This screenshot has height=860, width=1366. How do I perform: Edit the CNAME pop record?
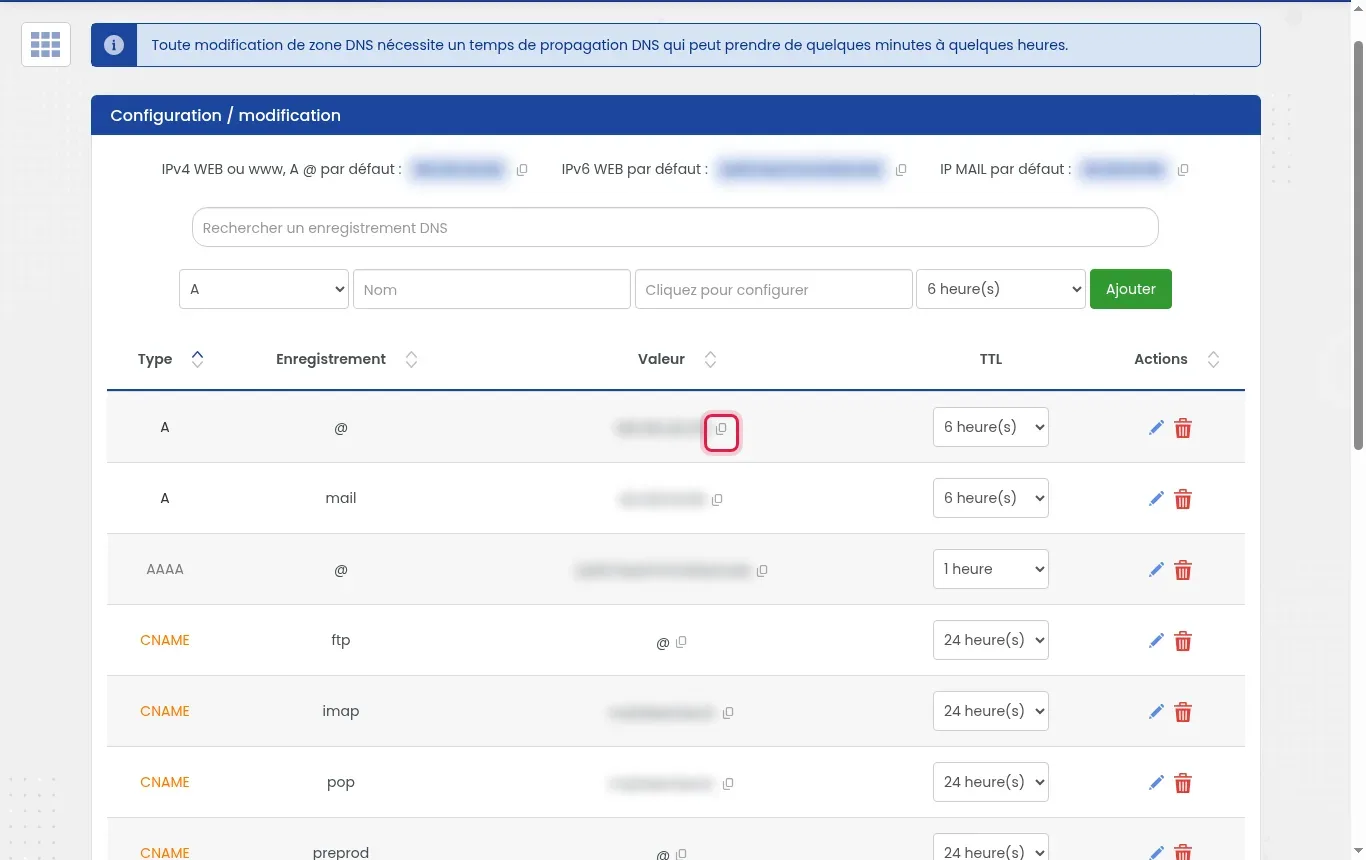pyautogui.click(x=1156, y=783)
